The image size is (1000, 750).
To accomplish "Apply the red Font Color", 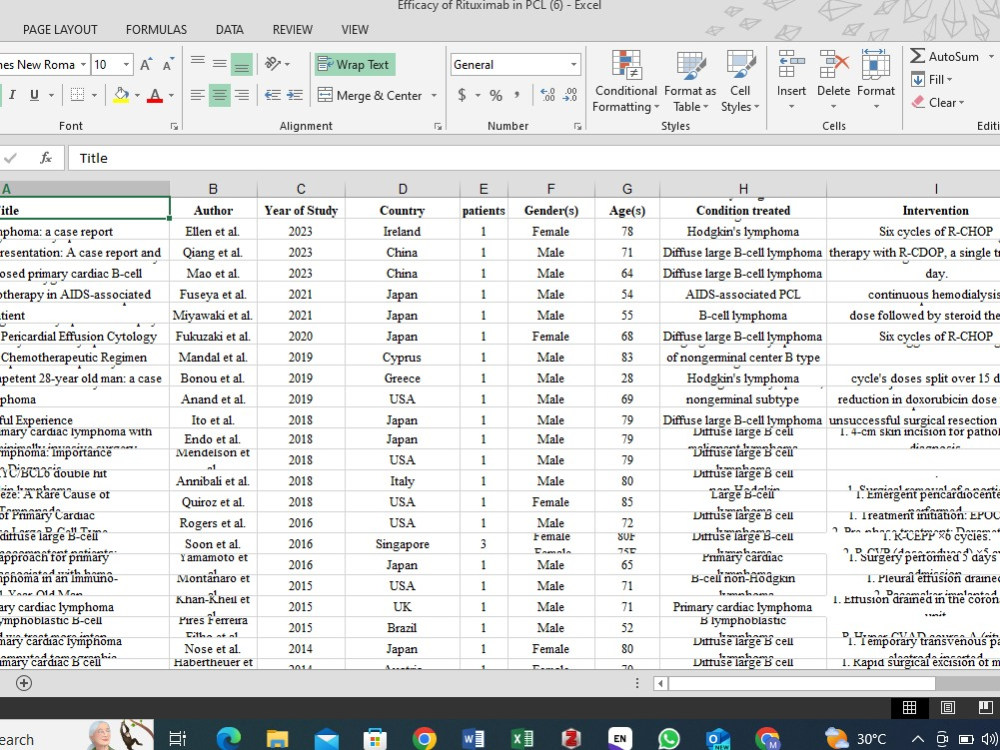I will click(155, 95).
